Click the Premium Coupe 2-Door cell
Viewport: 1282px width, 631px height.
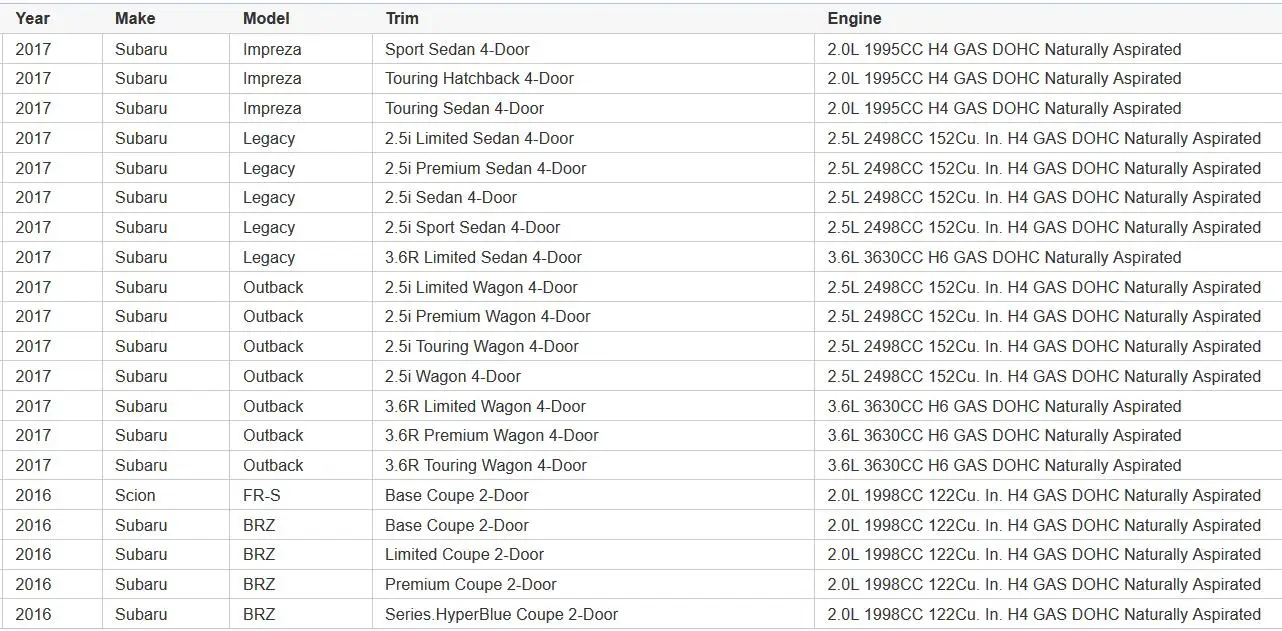(x=593, y=584)
